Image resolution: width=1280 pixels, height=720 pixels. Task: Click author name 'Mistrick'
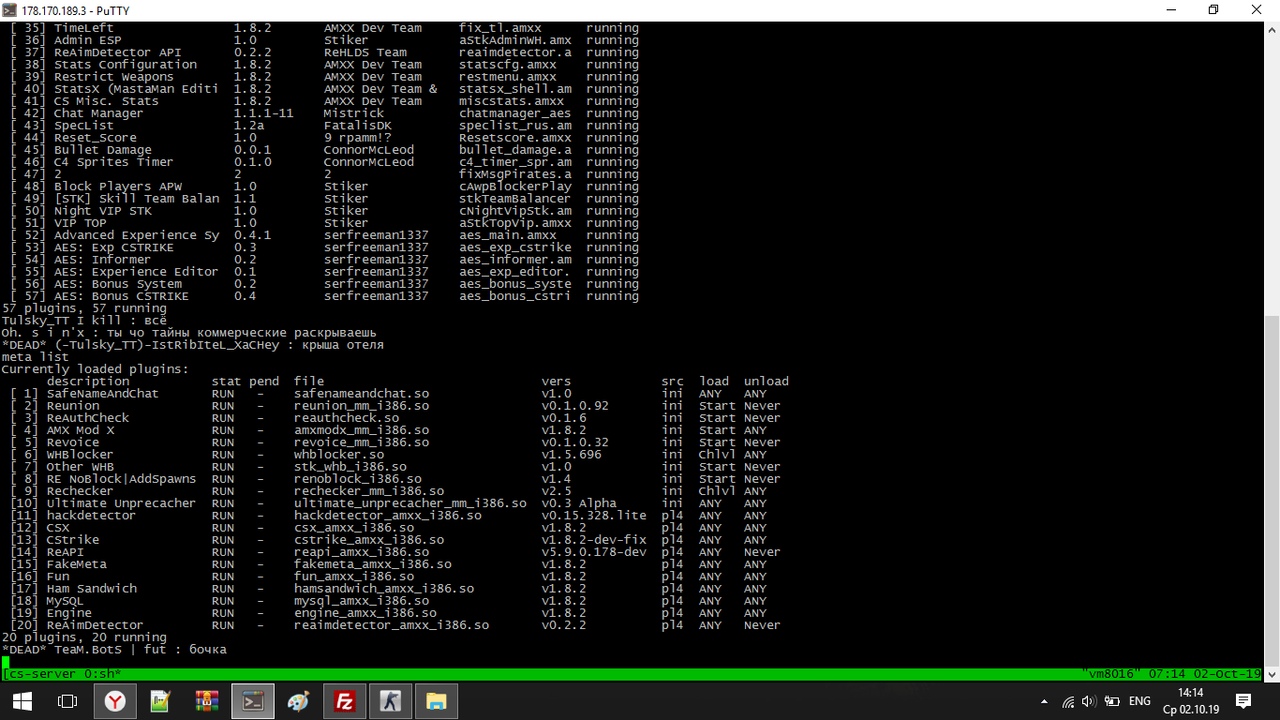(x=354, y=113)
